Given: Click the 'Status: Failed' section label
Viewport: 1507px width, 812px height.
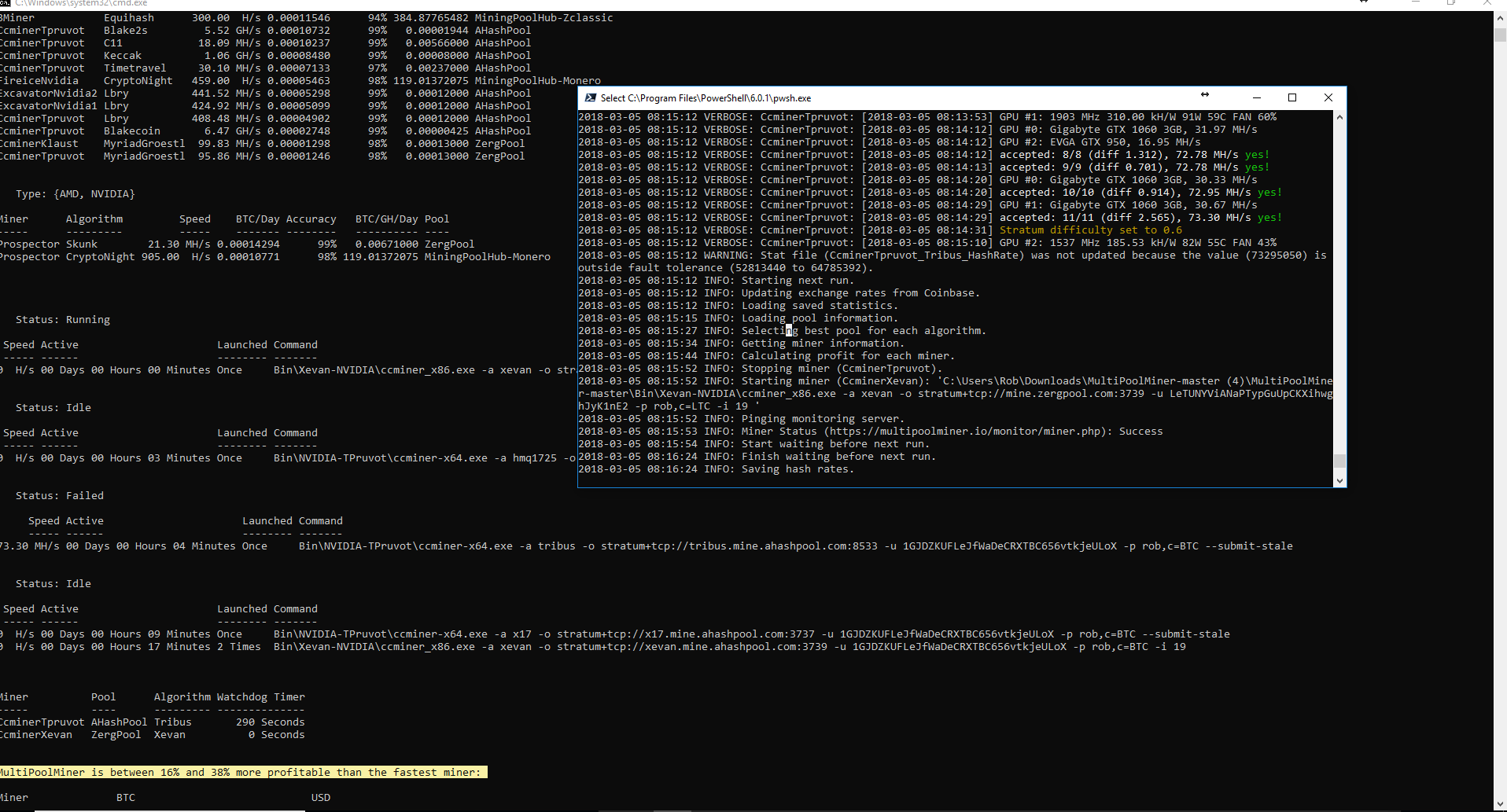Looking at the screenshot, I should (60, 495).
